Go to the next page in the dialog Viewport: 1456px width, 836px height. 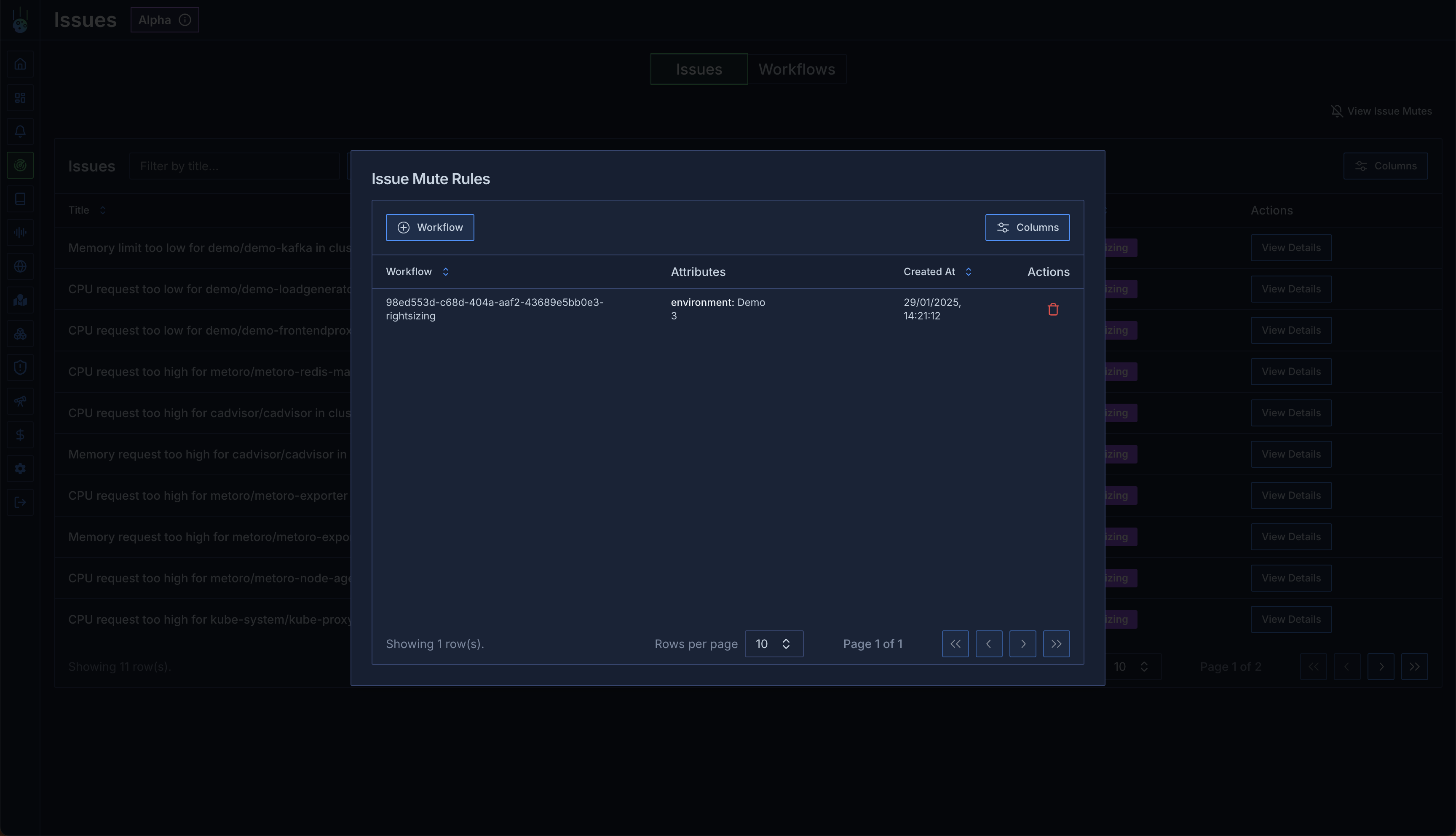pos(1022,644)
